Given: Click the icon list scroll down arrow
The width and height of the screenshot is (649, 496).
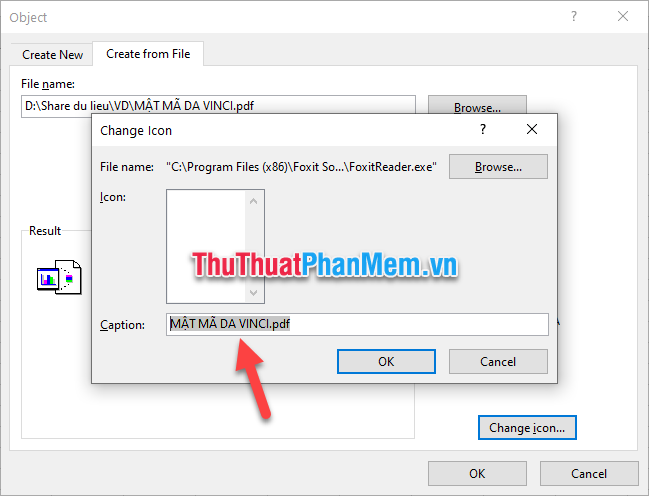Looking at the screenshot, I should coord(254,293).
